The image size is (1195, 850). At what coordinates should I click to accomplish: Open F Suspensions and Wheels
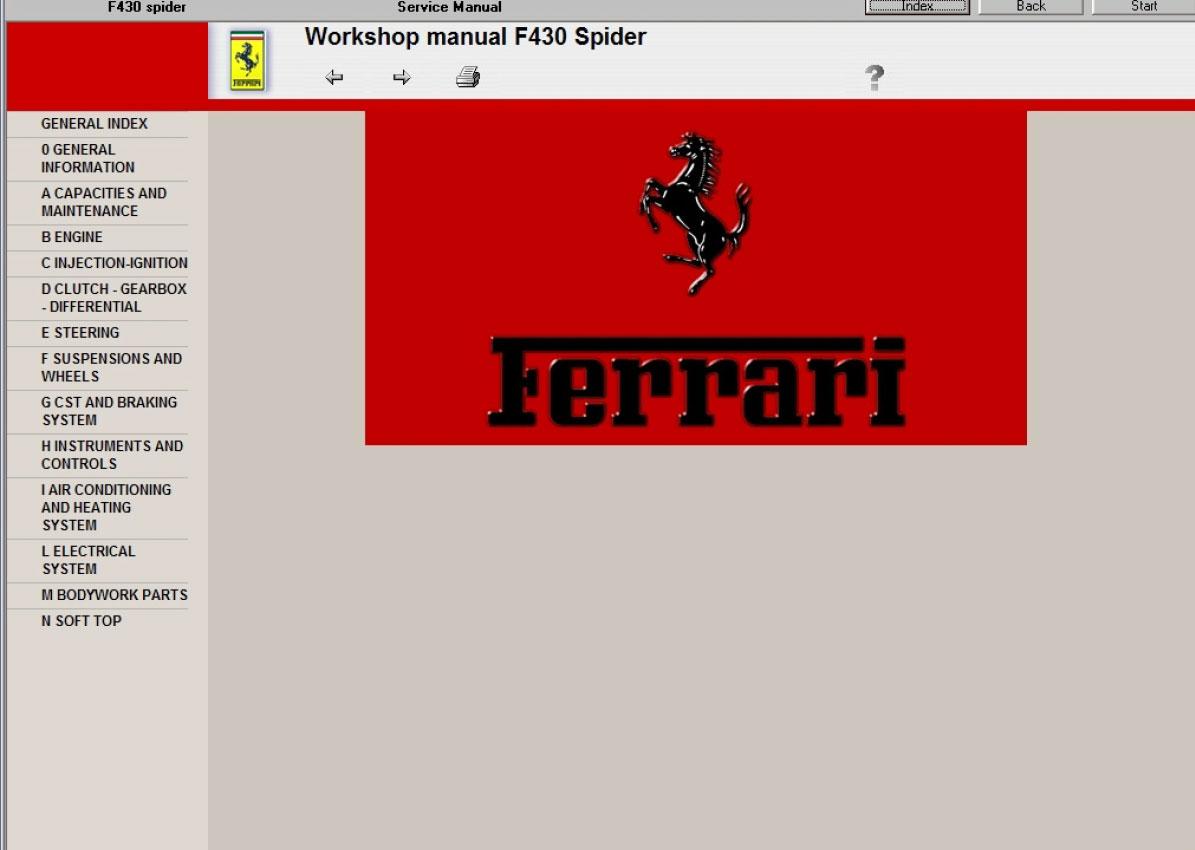[x=111, y=368]
